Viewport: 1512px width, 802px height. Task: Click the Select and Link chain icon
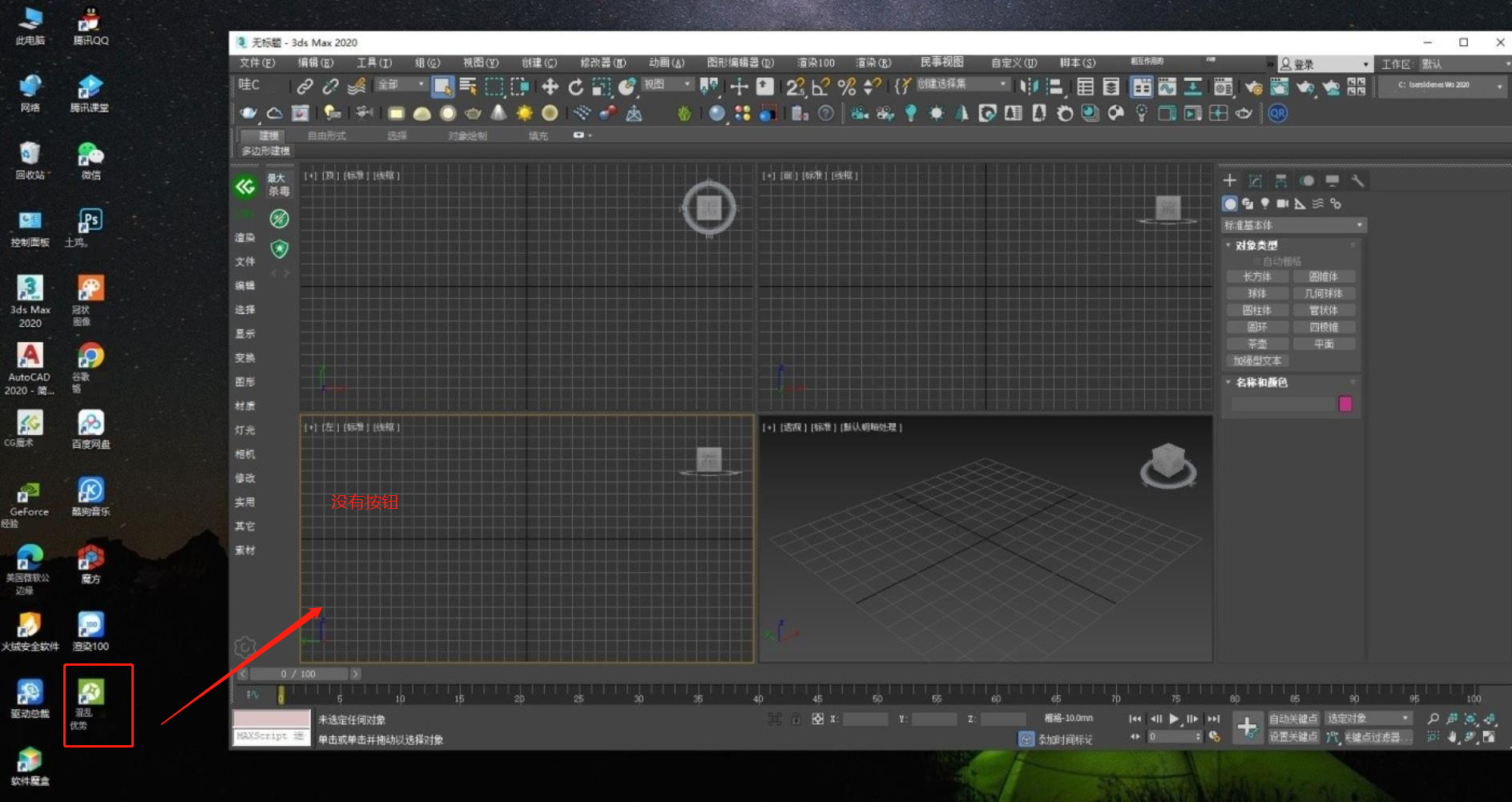[x=304, y=87]
